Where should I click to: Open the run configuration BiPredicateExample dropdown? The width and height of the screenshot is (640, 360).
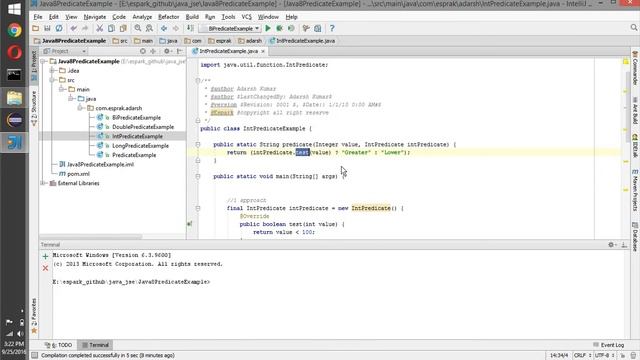pos(230,29)
